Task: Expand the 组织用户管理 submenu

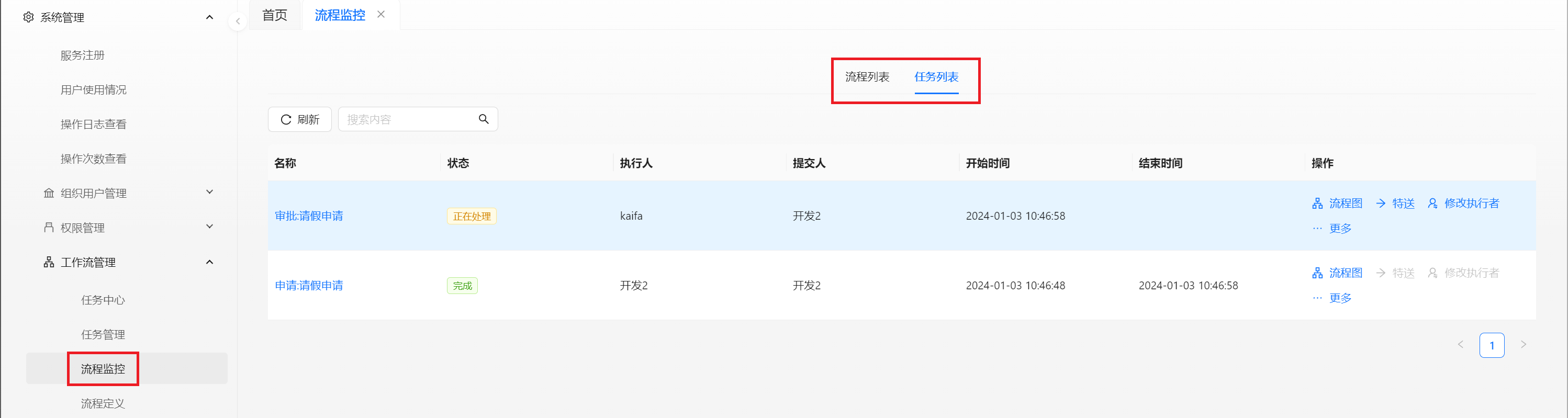Action: coord(209,193)
